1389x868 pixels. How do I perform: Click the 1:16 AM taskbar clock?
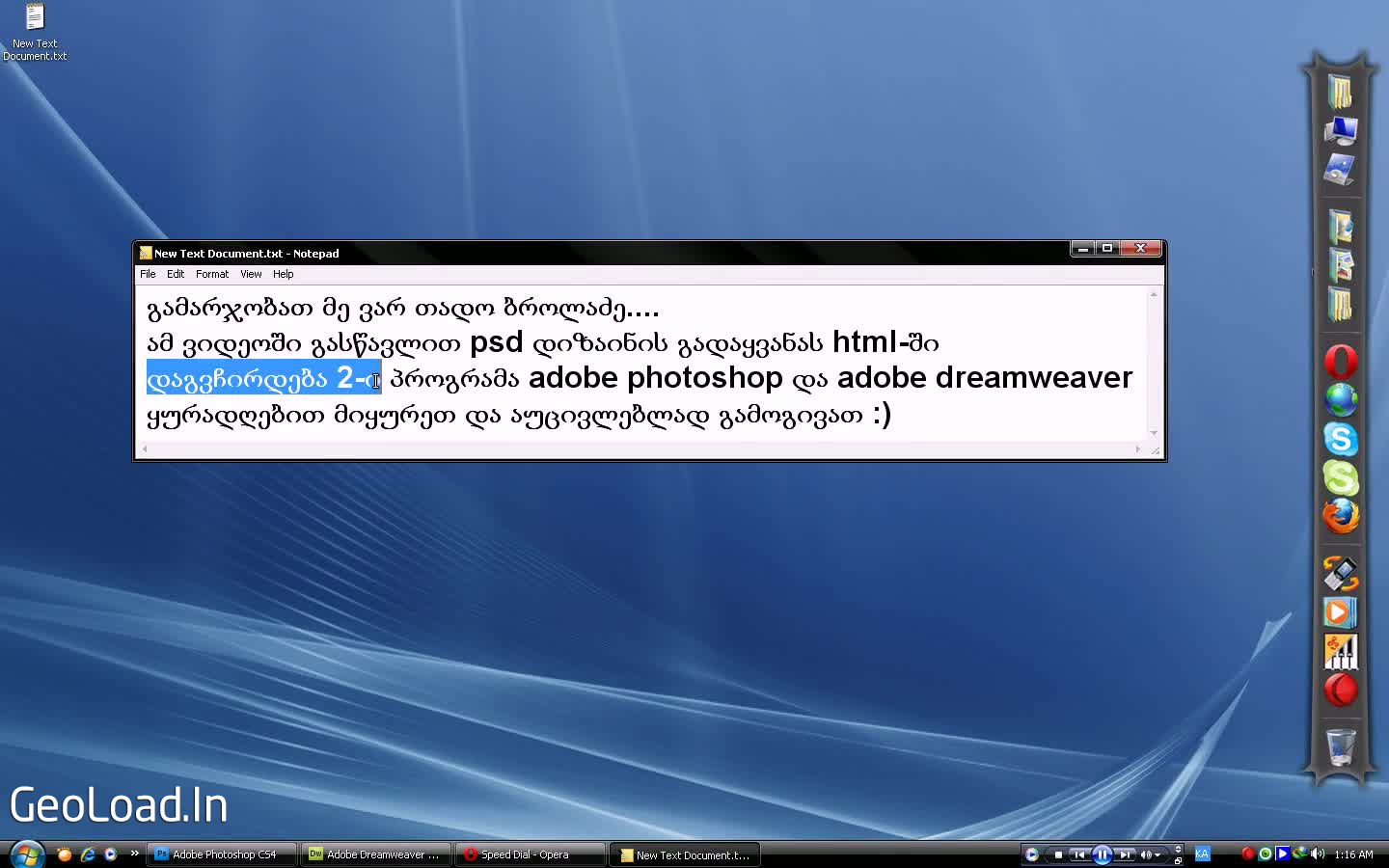[1353, 854]
